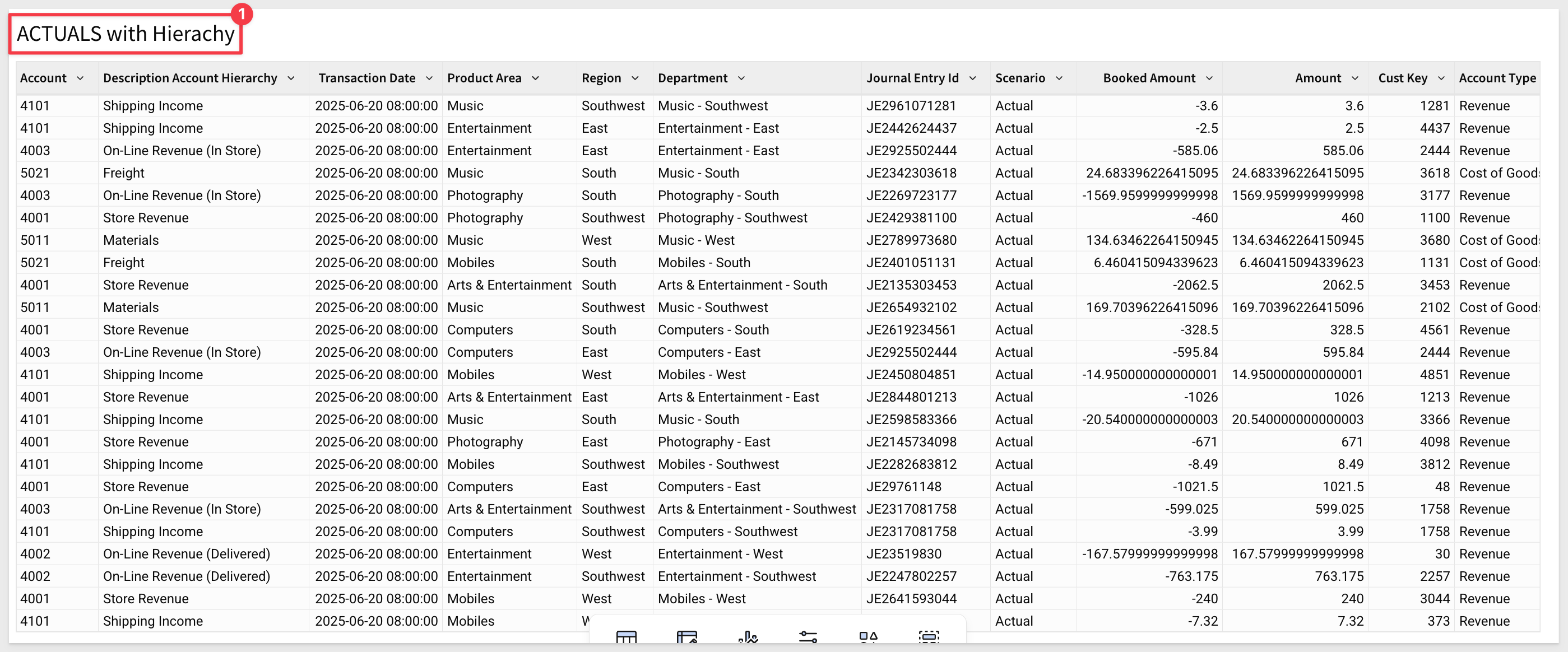Select cust key cell 3618
This screenshot has height=652, width=1568.
[1435, 173]
